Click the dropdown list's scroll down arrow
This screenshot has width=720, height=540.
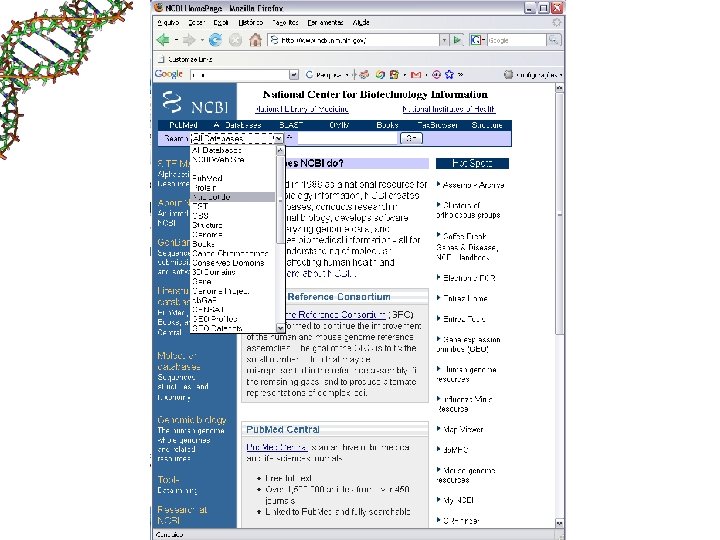pyautogui.click(x=280, y=328)
